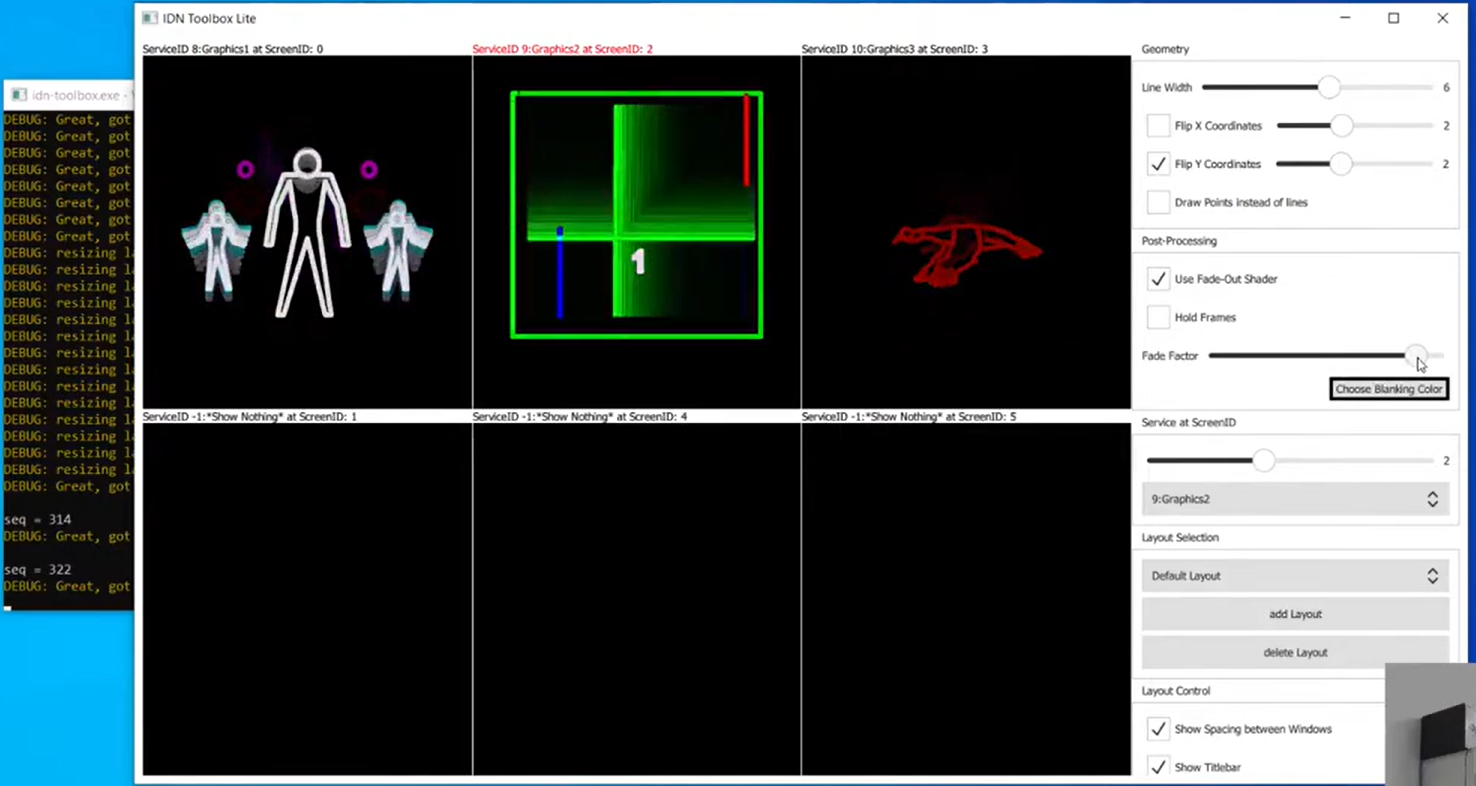
Task: Disable the Use Fade-Out Shader checkbox
Action: [x=1158, y=279]
